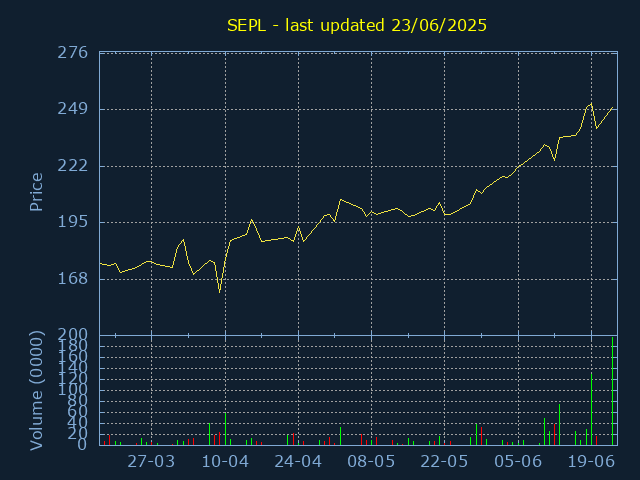640x480 pixels.
Task: Select the 222 price axis label
Action: (73, 166)
